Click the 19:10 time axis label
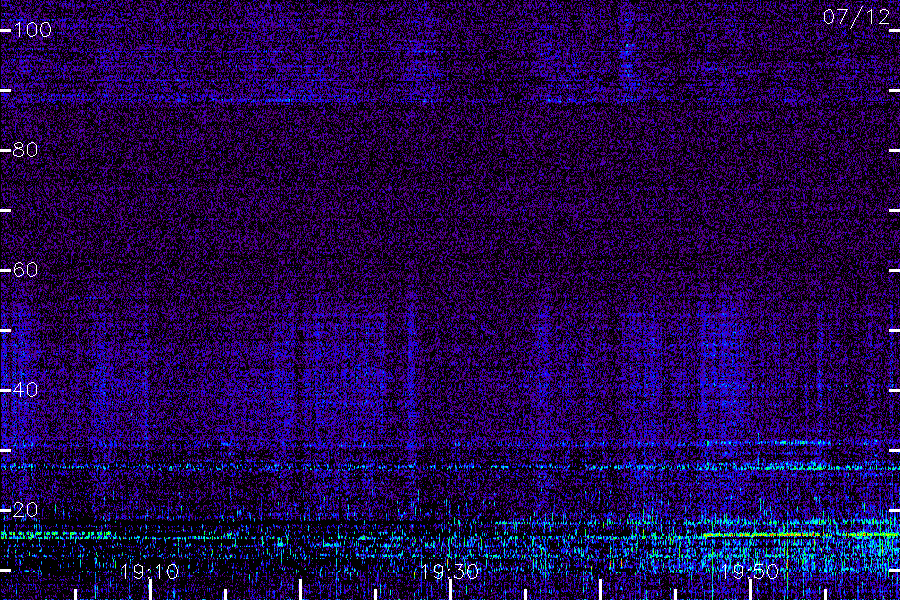Screen dimensions: 900x600 [x=150, y=571]
